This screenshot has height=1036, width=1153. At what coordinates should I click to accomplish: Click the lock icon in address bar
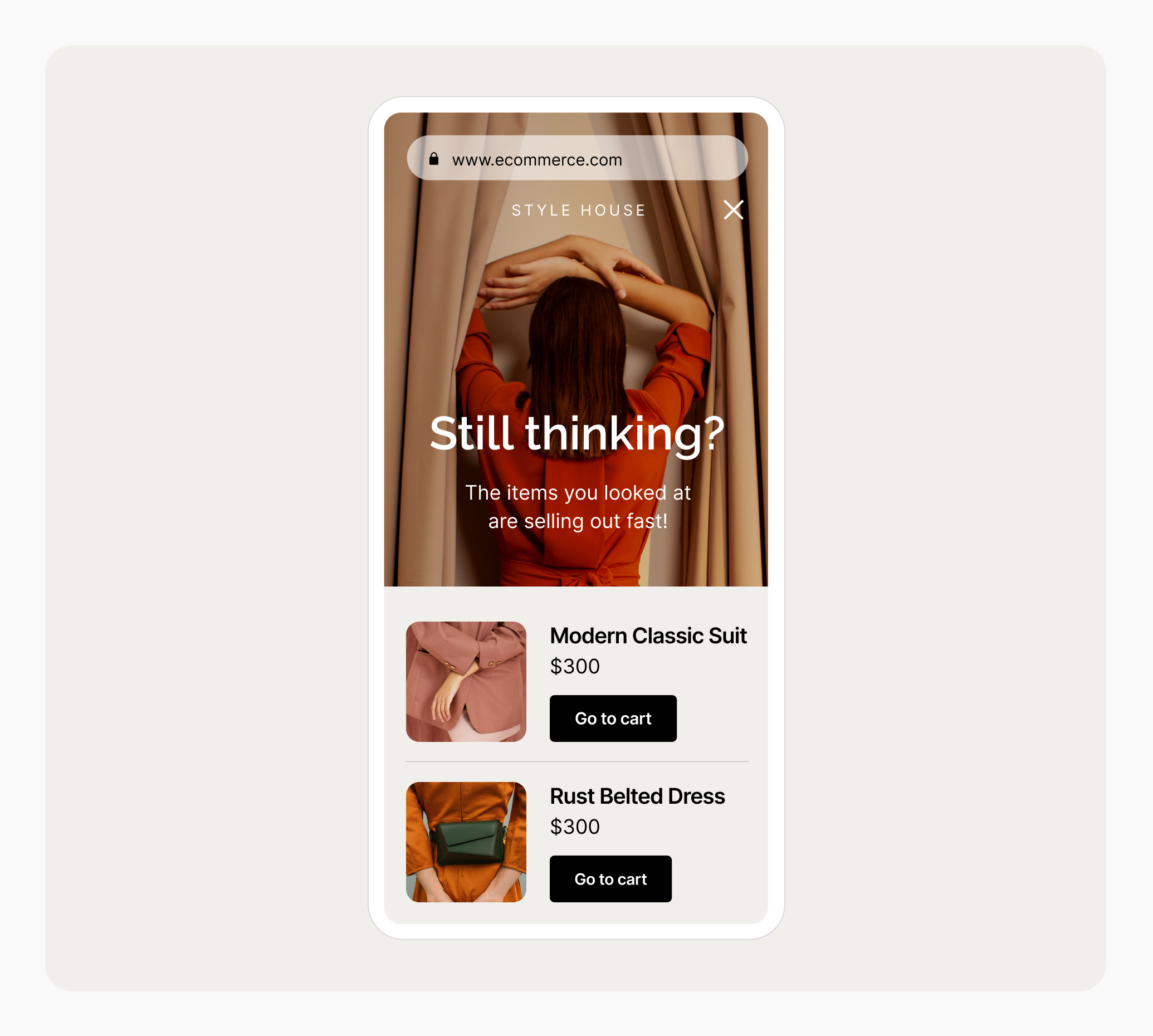click(434, 158)
